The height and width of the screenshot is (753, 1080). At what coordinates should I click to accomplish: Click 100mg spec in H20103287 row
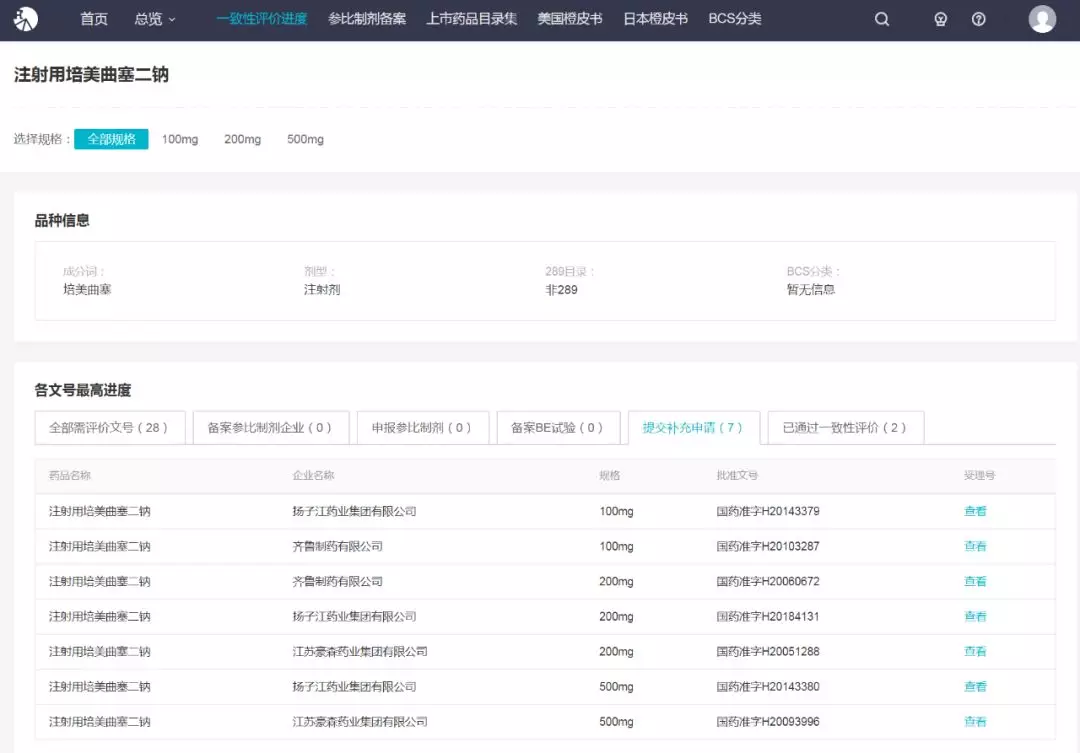[x=616, y=546]
